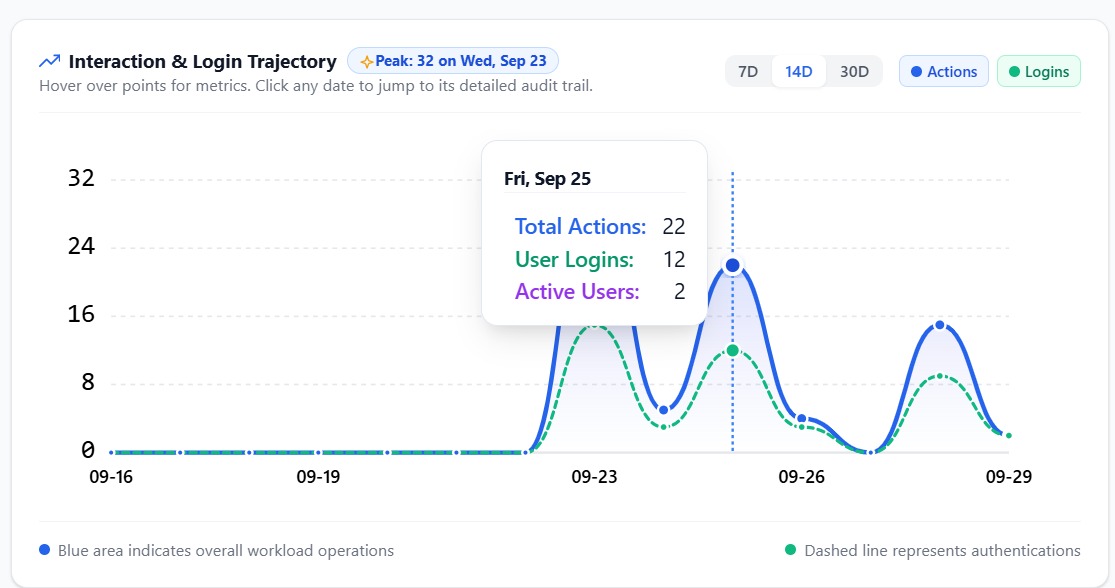Click 'Dashed line represents authentications' legend text
Viewport: 1115px width, 588px height.
point(942,550)
